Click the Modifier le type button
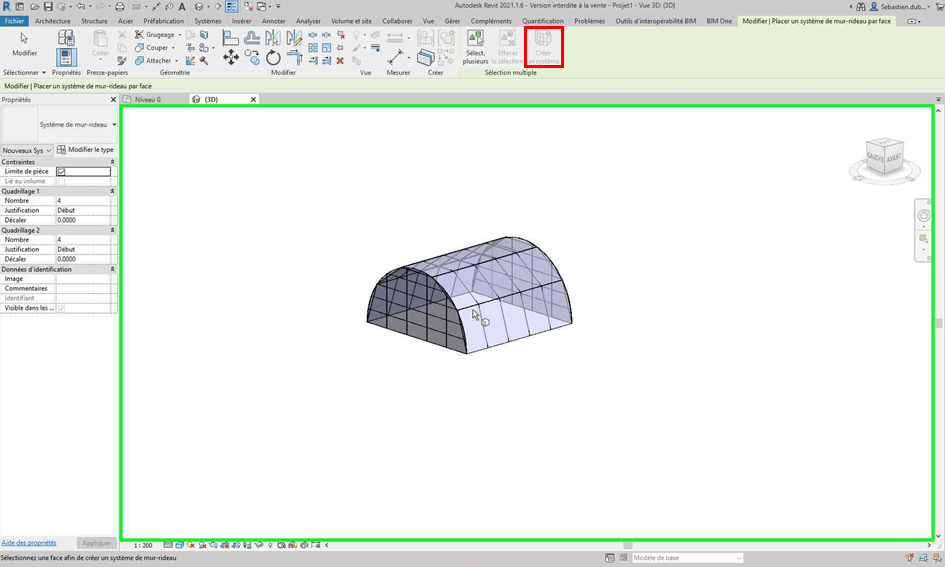The image size is (945, 567). 85,150
